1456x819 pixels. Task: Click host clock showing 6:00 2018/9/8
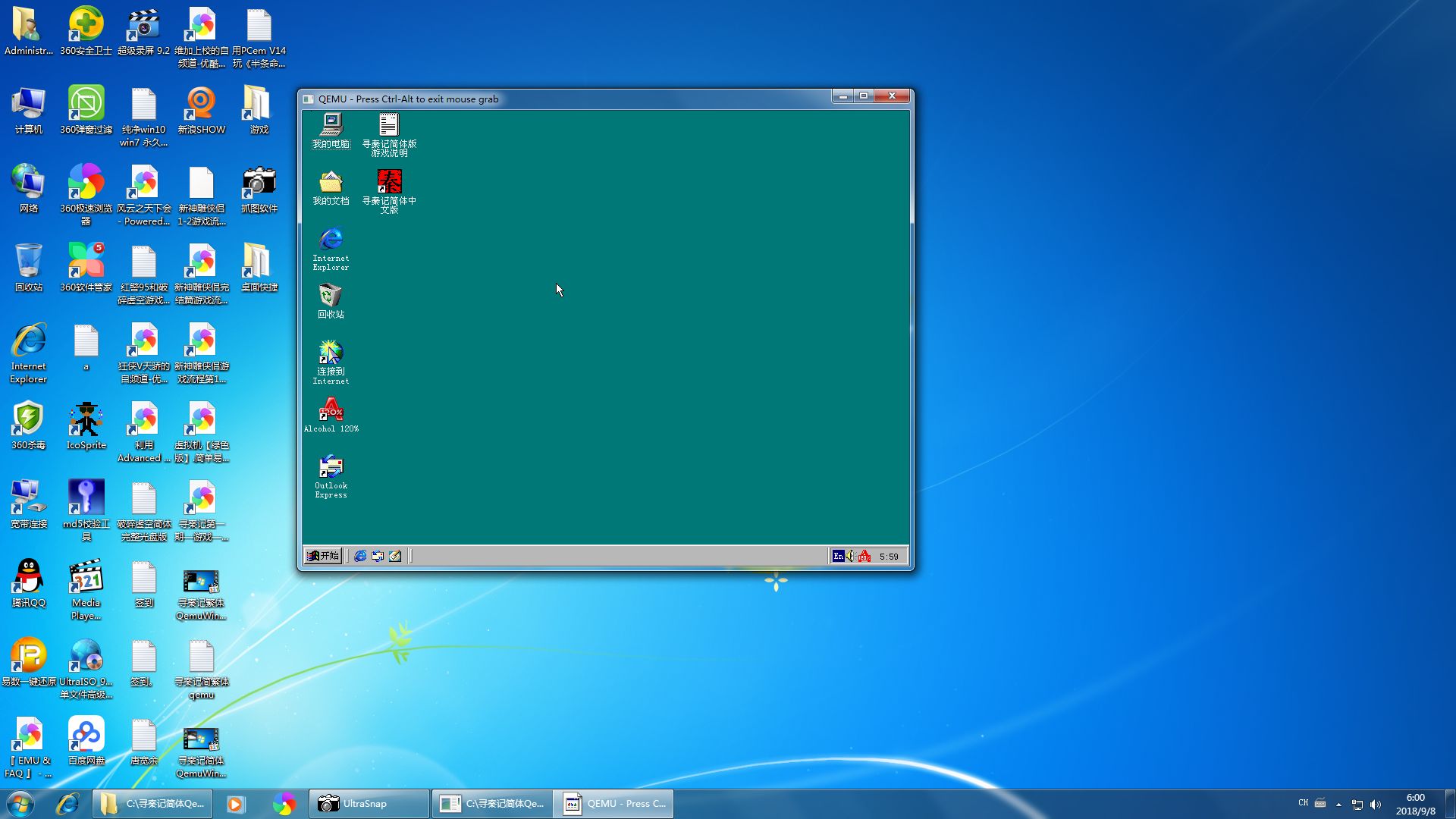1415,804
